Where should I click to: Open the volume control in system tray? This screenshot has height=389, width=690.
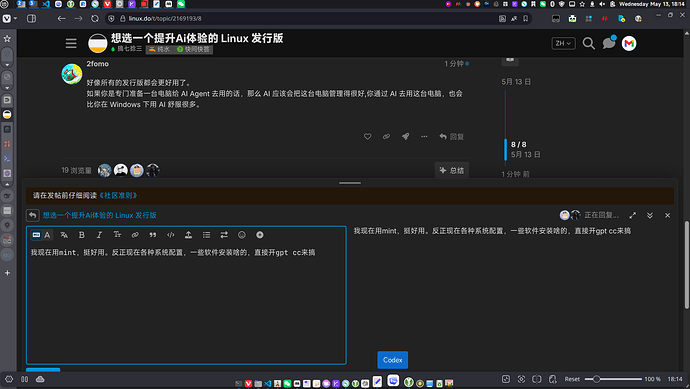coord(602,4)
